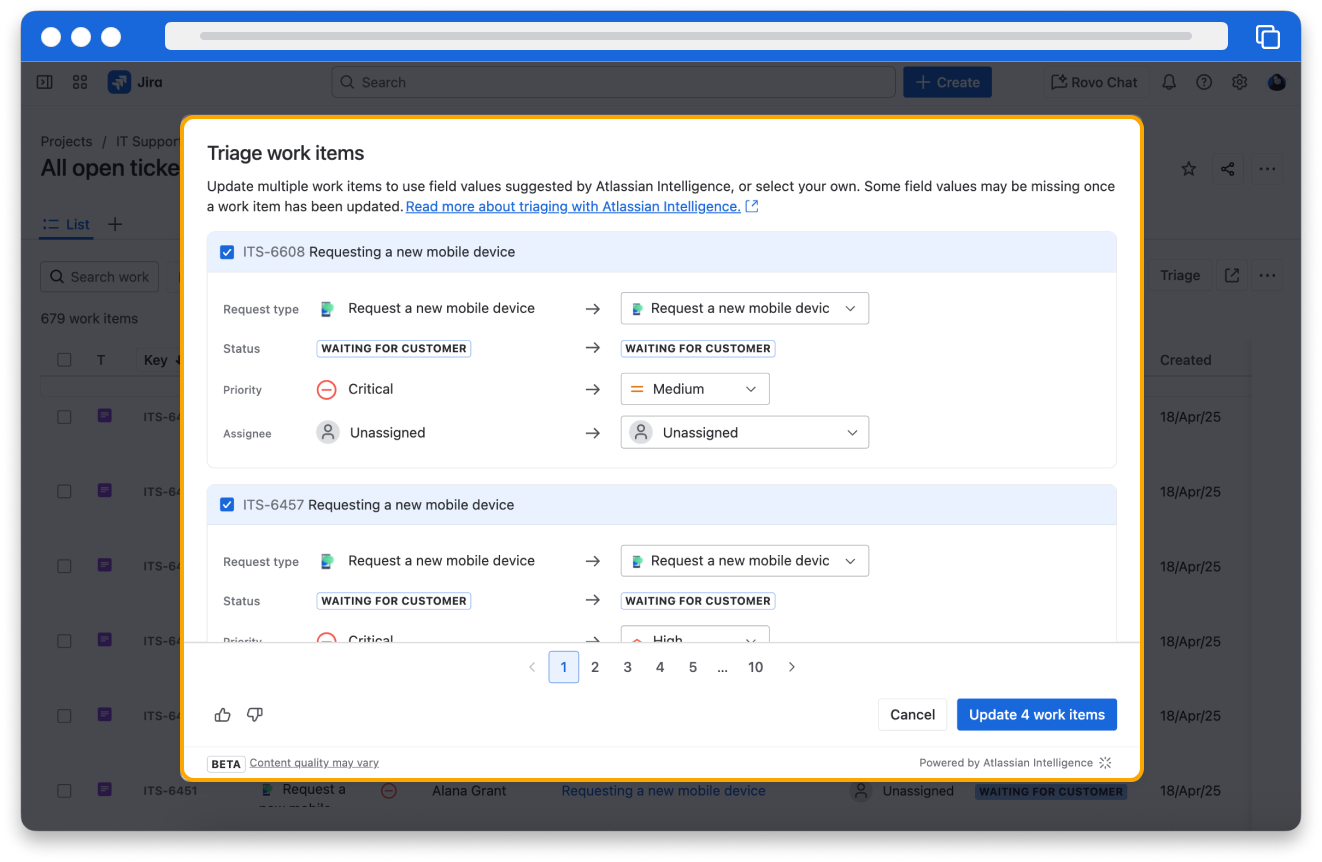Viewport: 1322px width, 862px height.
Task: Click Content quality may vary link
Action: (314, 763)
